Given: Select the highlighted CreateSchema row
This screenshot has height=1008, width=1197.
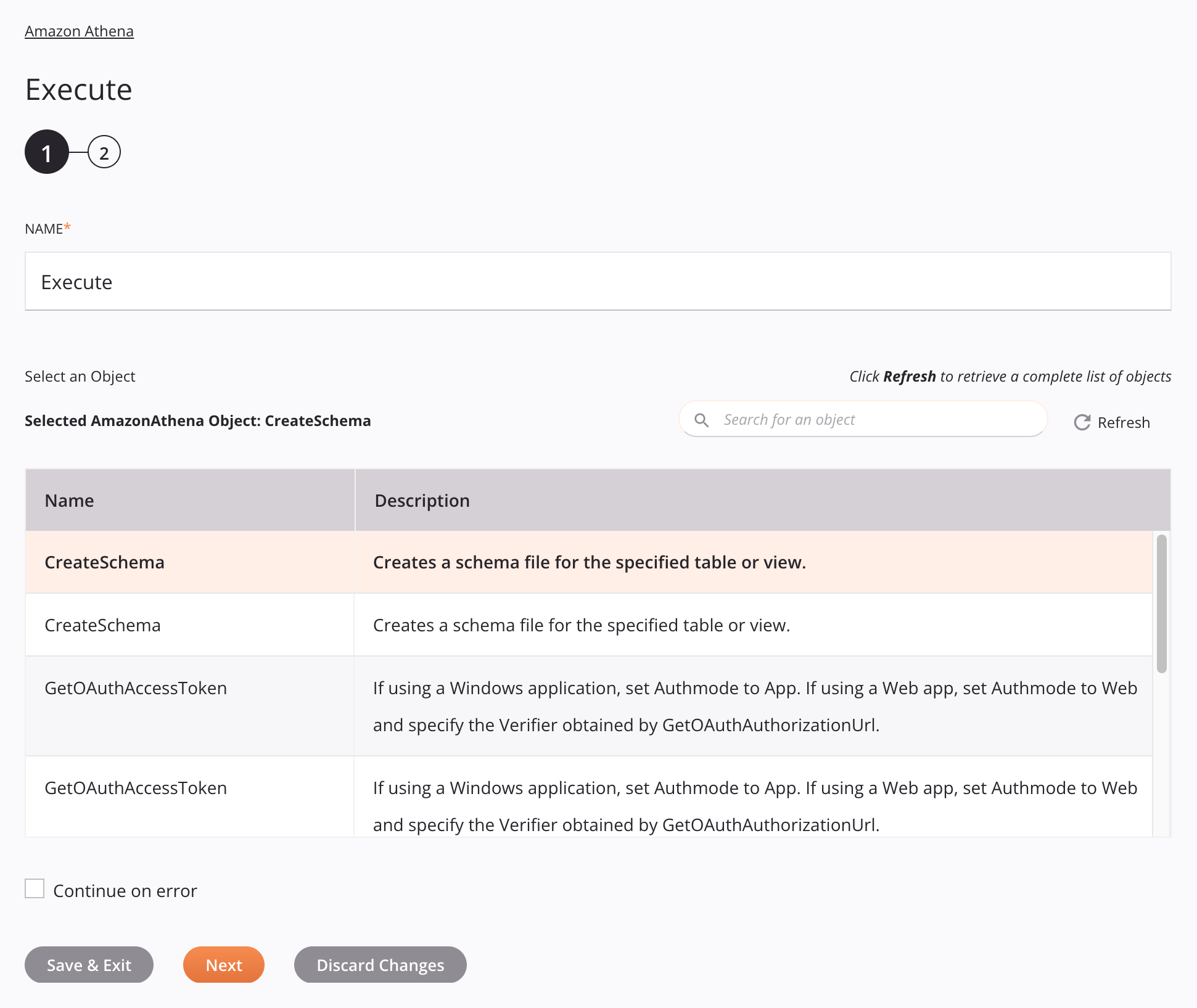Looking at the screenshot, I should point(589,562).
